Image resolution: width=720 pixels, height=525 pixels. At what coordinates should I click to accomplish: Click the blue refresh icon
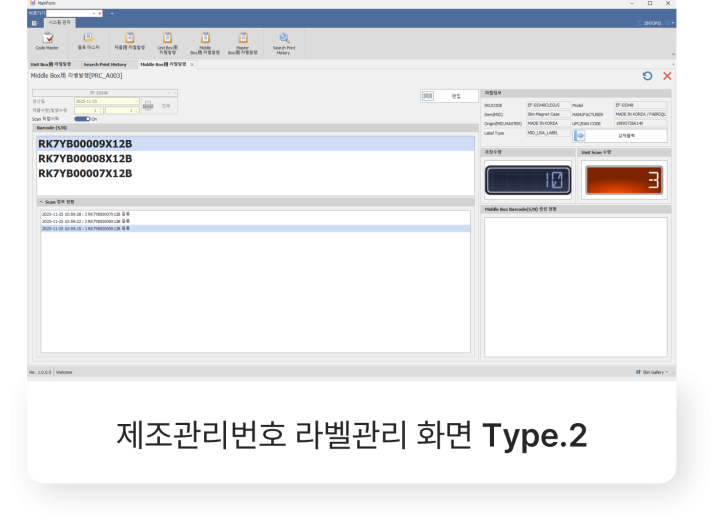(647, 76)
